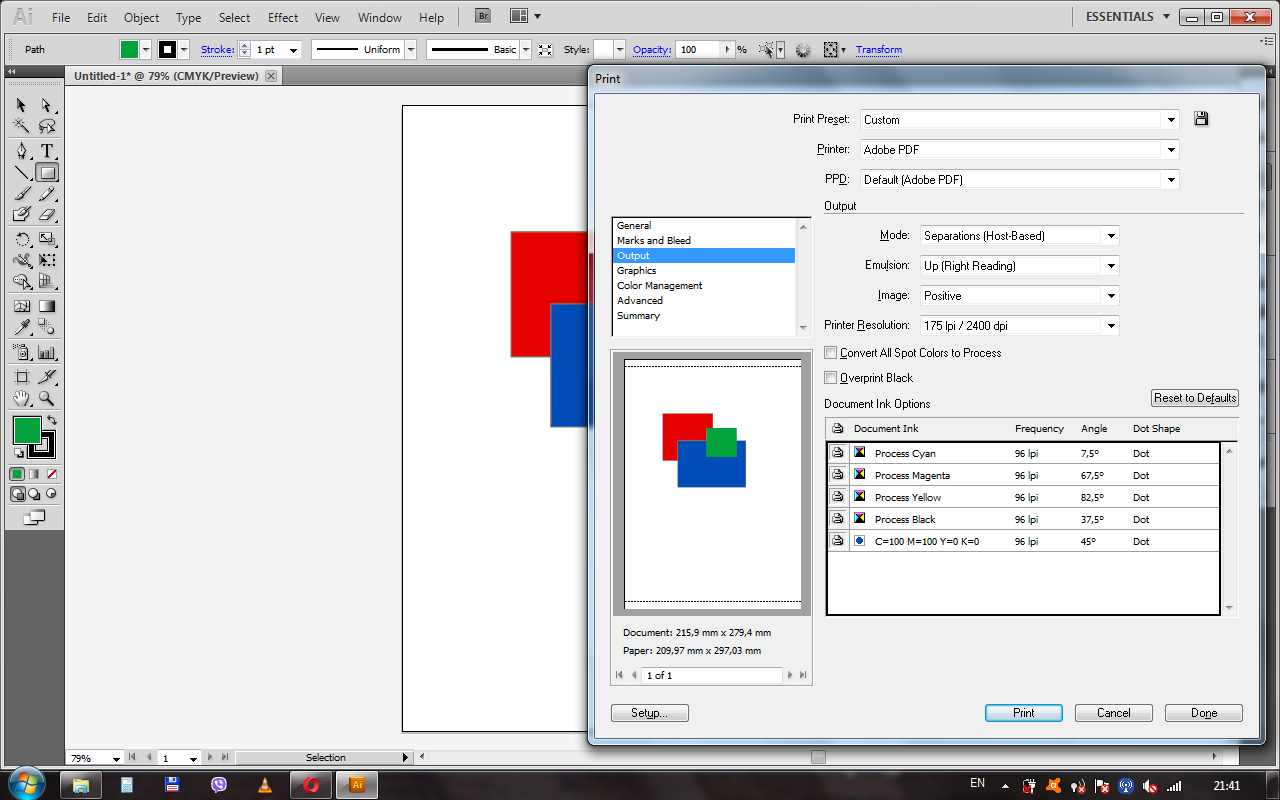This screenshot has height=800, width=1280.
Task: Choose the Magic Wand tool
Action: 22,126
